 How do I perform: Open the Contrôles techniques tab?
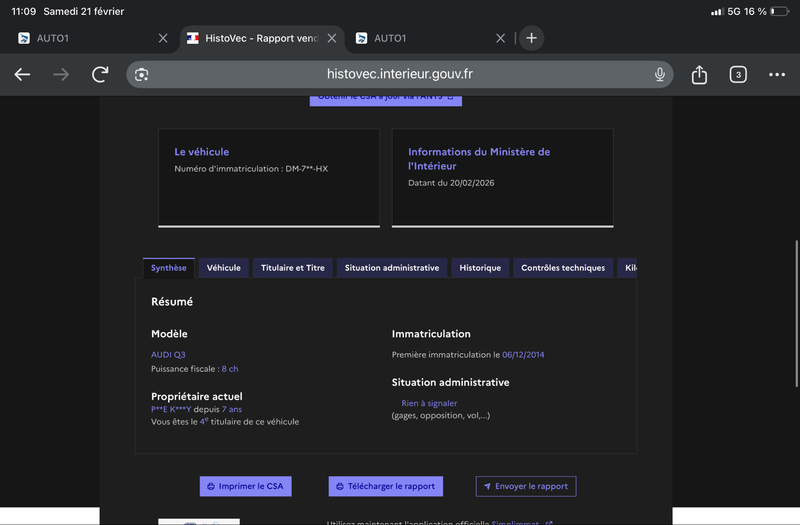point(562,268)
